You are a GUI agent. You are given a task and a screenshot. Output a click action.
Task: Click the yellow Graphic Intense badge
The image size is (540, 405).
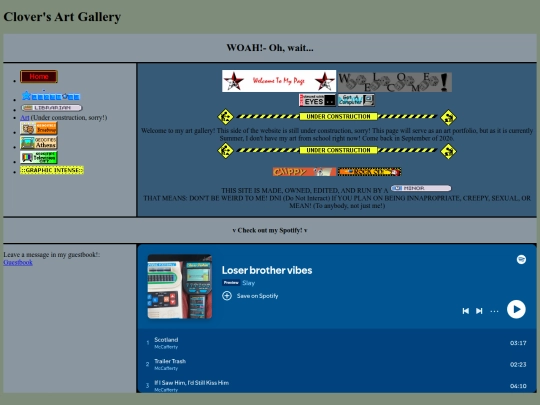(52, 170)
